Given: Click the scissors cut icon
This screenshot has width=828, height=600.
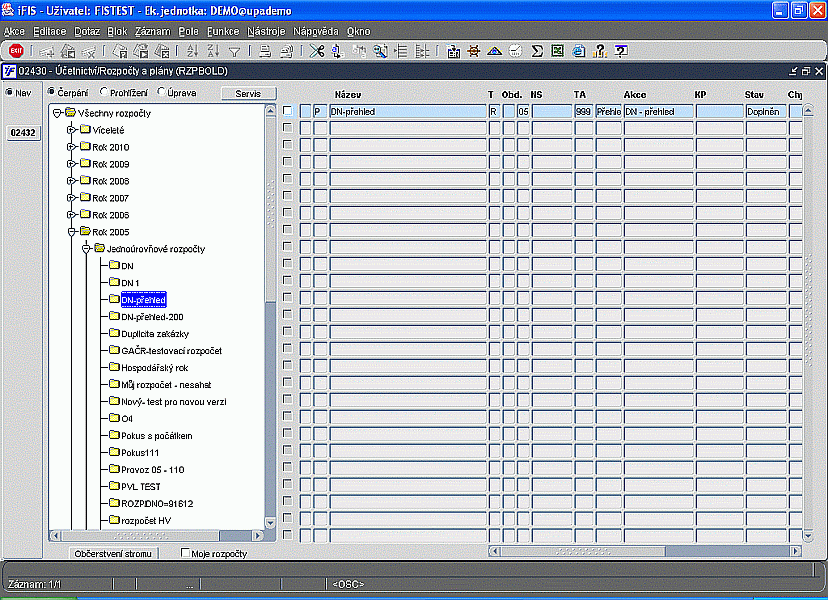Looking at the screenshot, I should tap(317, 51).
